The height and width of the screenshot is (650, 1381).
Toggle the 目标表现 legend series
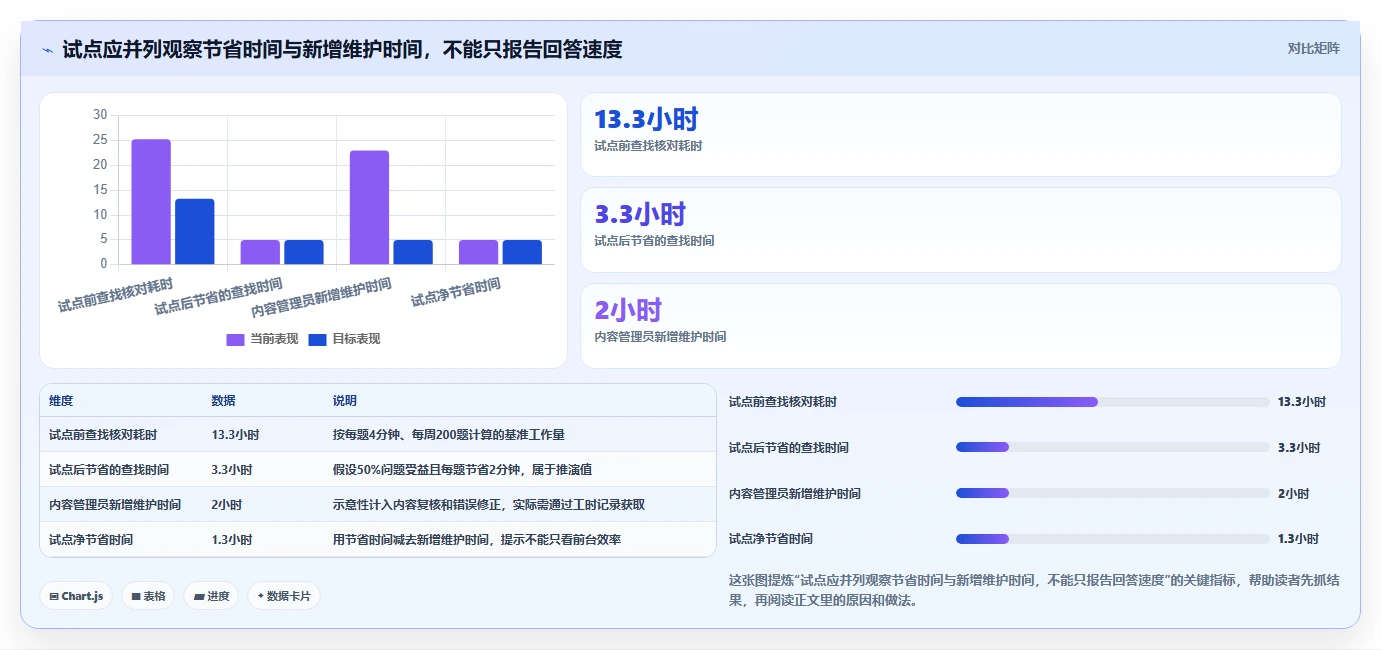click(x=344, y=339)
